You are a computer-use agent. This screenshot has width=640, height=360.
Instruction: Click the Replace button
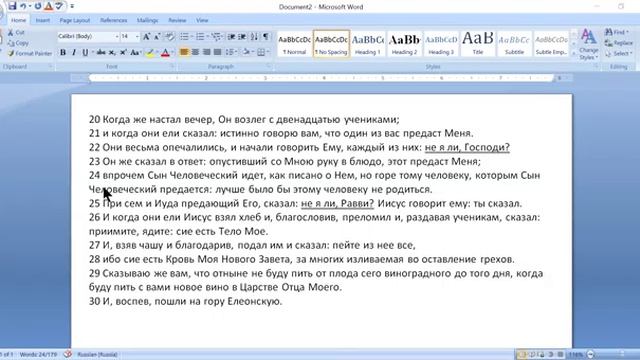[x=619, y=43]
